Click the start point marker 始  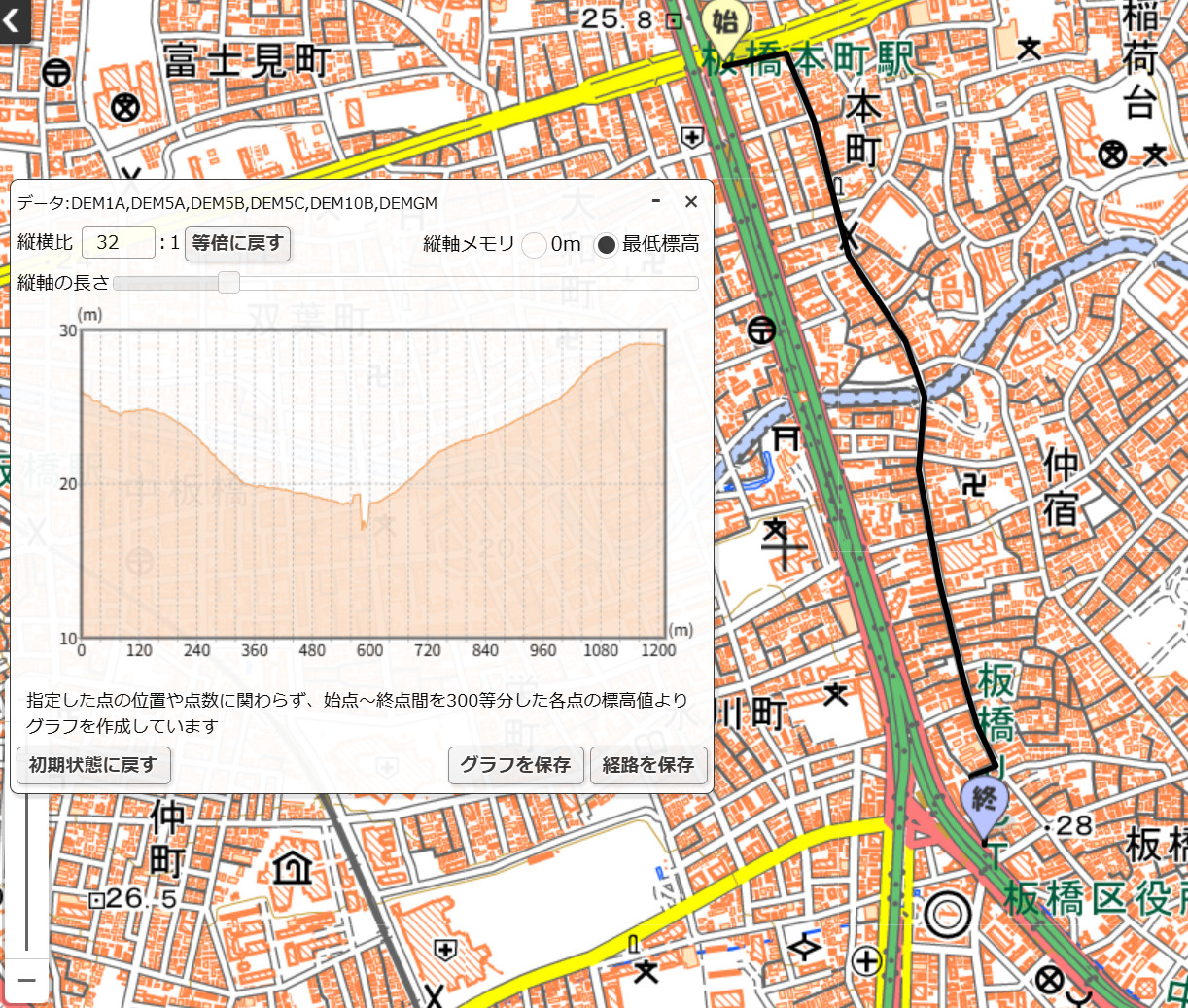pyautogui.click(x=724, y=23)
